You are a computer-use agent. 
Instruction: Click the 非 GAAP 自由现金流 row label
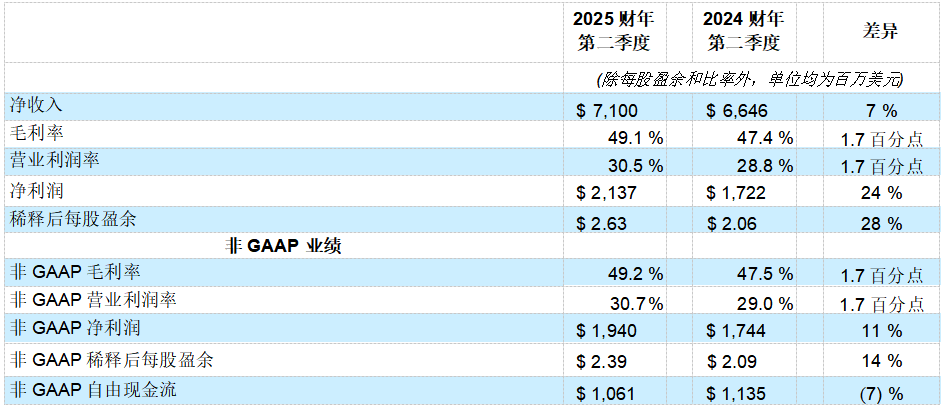click(x=94, y=388)
